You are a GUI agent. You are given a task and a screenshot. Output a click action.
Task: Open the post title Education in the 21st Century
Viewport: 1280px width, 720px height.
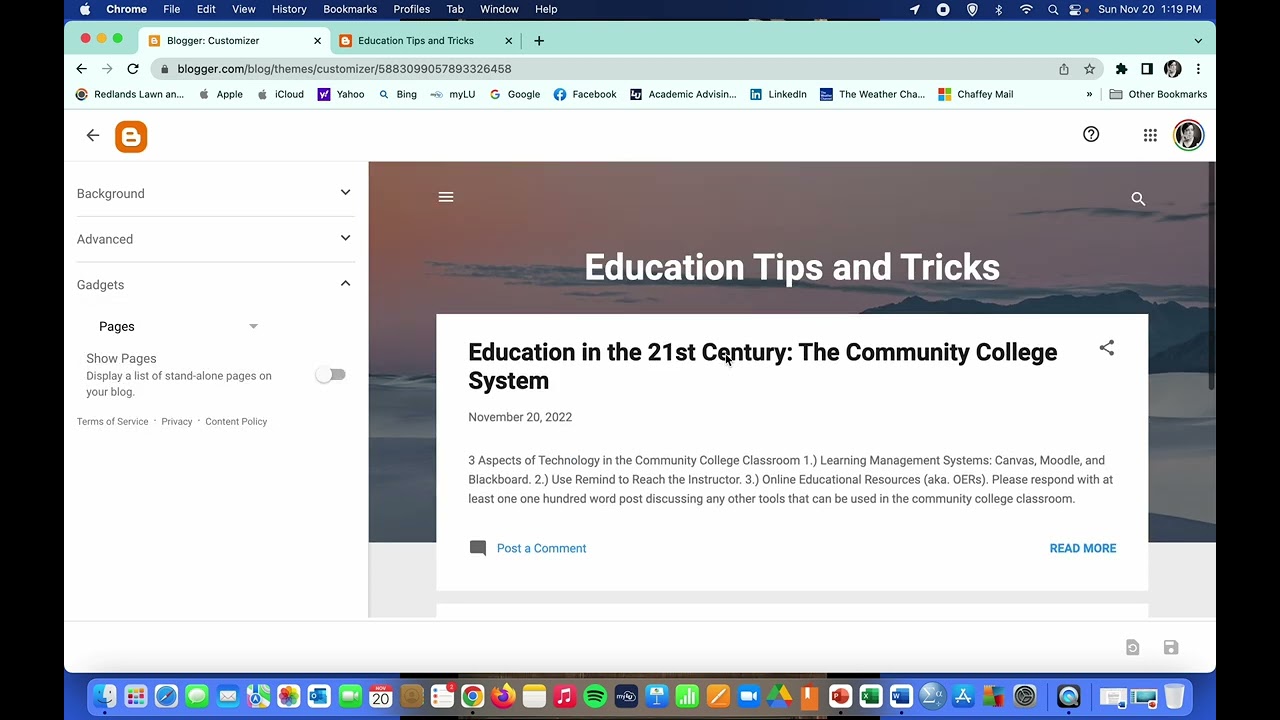[x=762, y=366]
